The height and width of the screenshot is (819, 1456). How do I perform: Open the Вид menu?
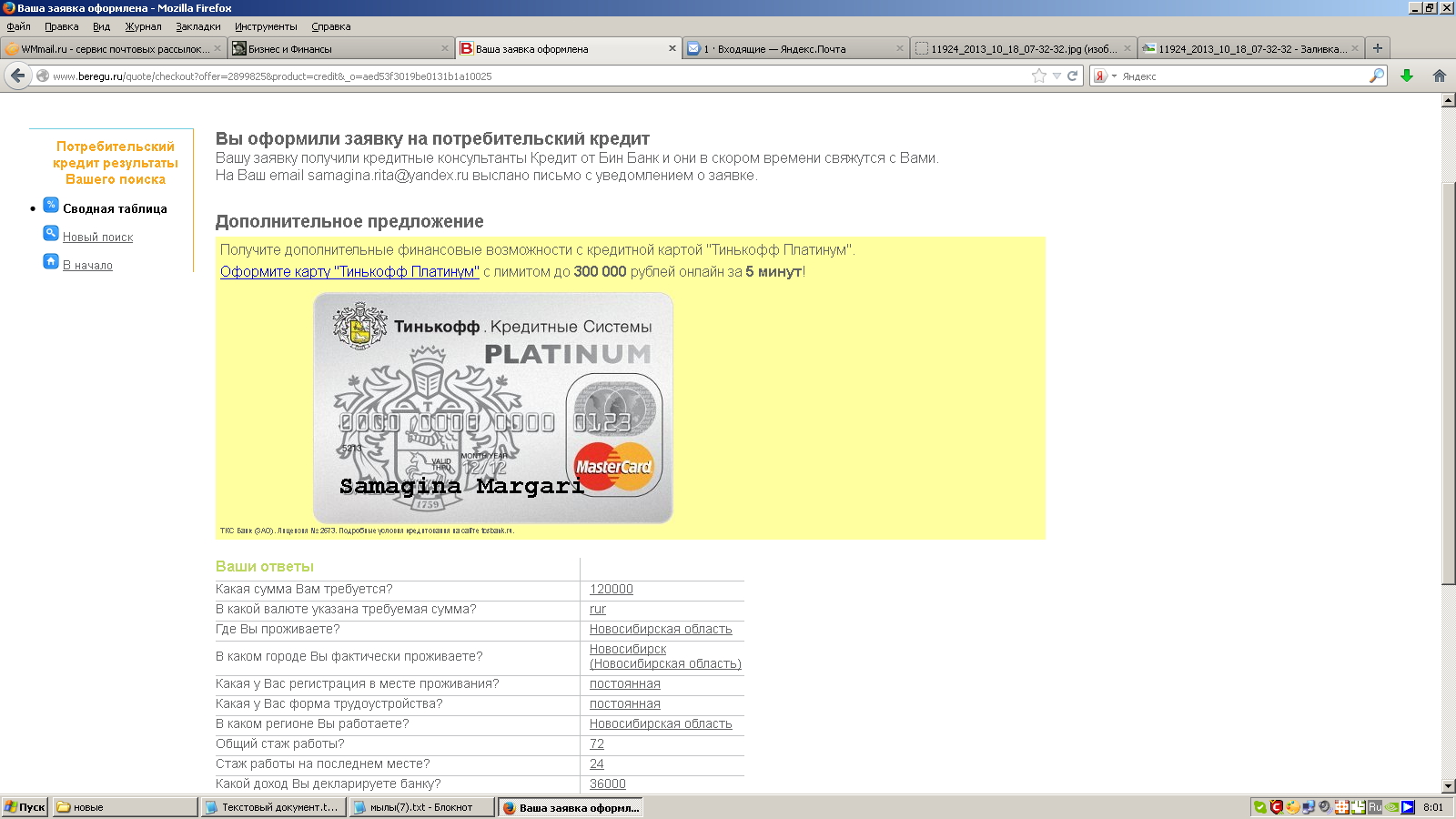101,26
